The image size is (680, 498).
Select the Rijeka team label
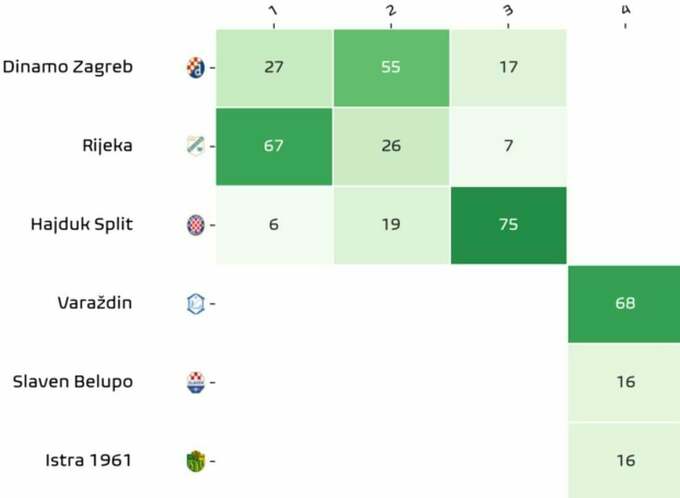107,146
